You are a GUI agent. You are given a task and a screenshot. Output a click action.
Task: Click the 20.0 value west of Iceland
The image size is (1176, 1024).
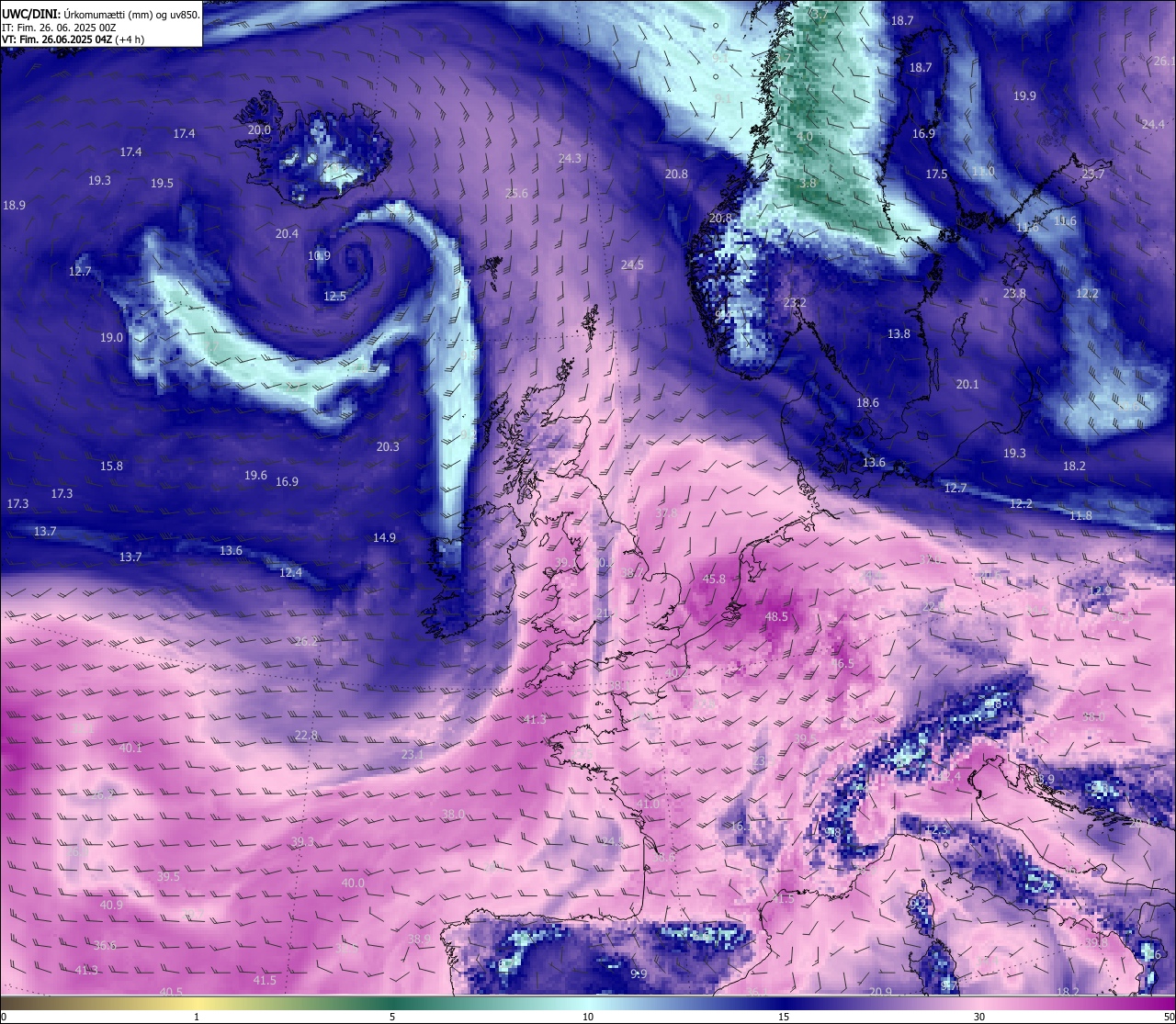pos(259,130)
